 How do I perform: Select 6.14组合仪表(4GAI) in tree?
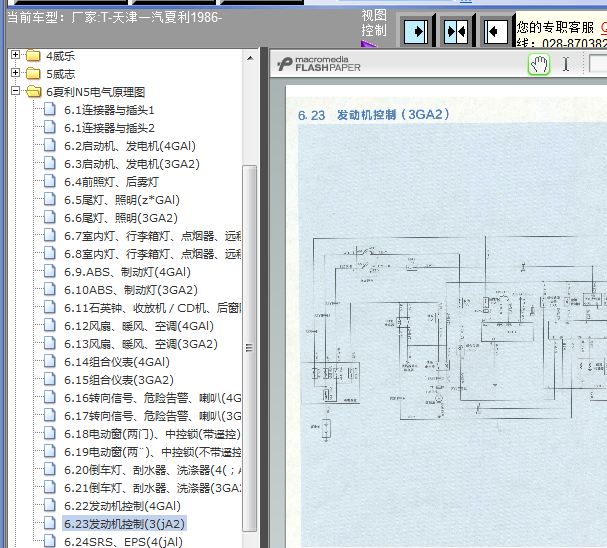click(x=117, y=362)
